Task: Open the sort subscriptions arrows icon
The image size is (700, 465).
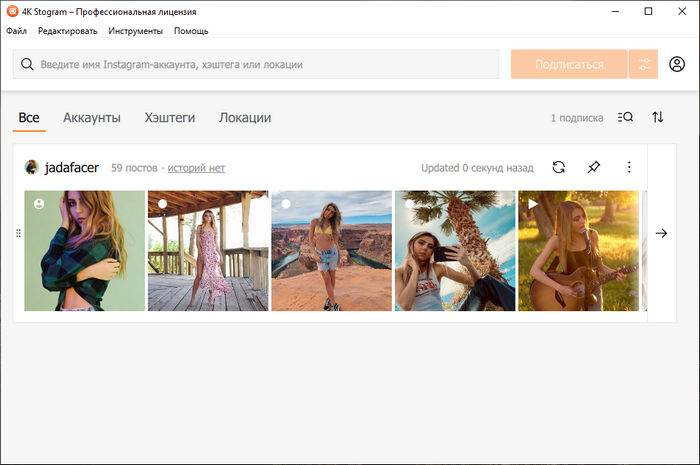Action: click(x=658, y=117)
